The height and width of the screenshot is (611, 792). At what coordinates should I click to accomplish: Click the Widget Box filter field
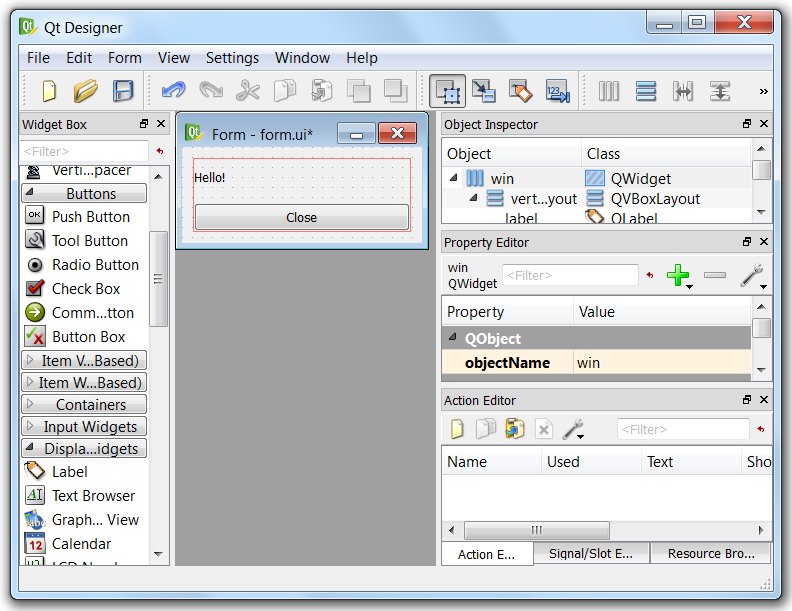[84, 151]
